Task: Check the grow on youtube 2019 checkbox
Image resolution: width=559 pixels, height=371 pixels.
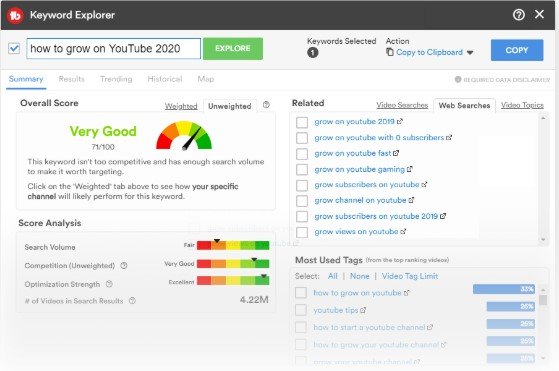Action: (x=302, y=122)
